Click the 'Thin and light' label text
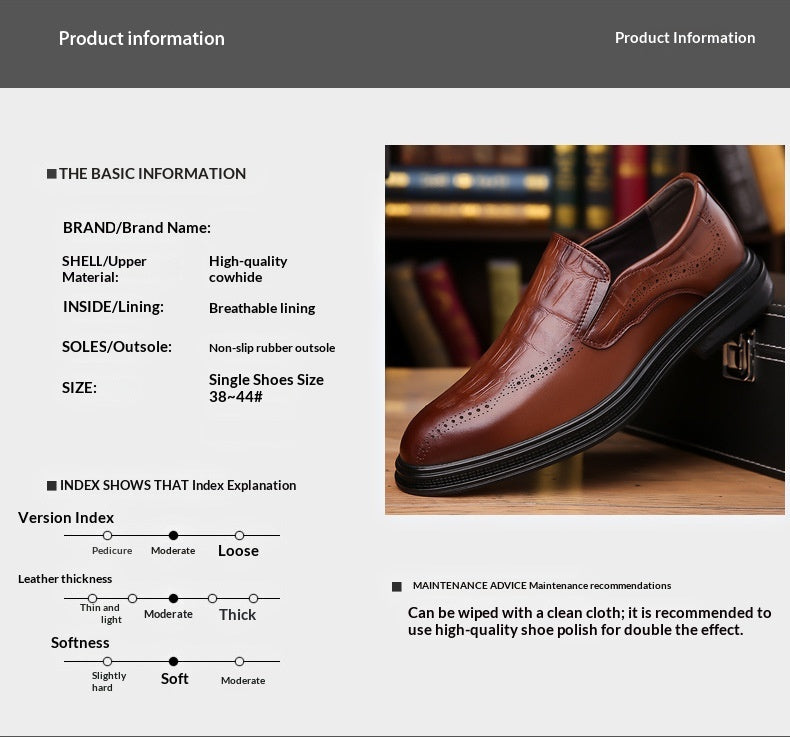790x737 pixels. click(100, 614)
